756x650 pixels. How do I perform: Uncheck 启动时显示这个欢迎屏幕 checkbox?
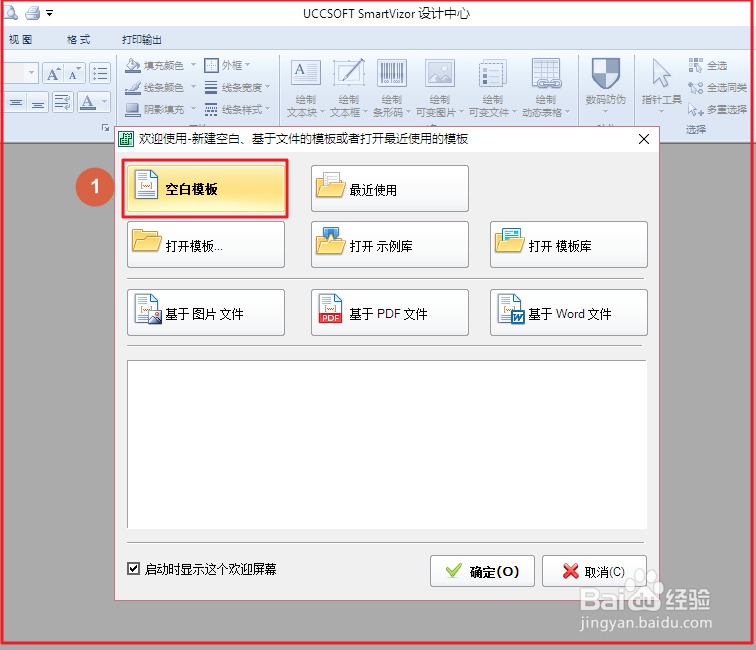click(x=134, y=569)
